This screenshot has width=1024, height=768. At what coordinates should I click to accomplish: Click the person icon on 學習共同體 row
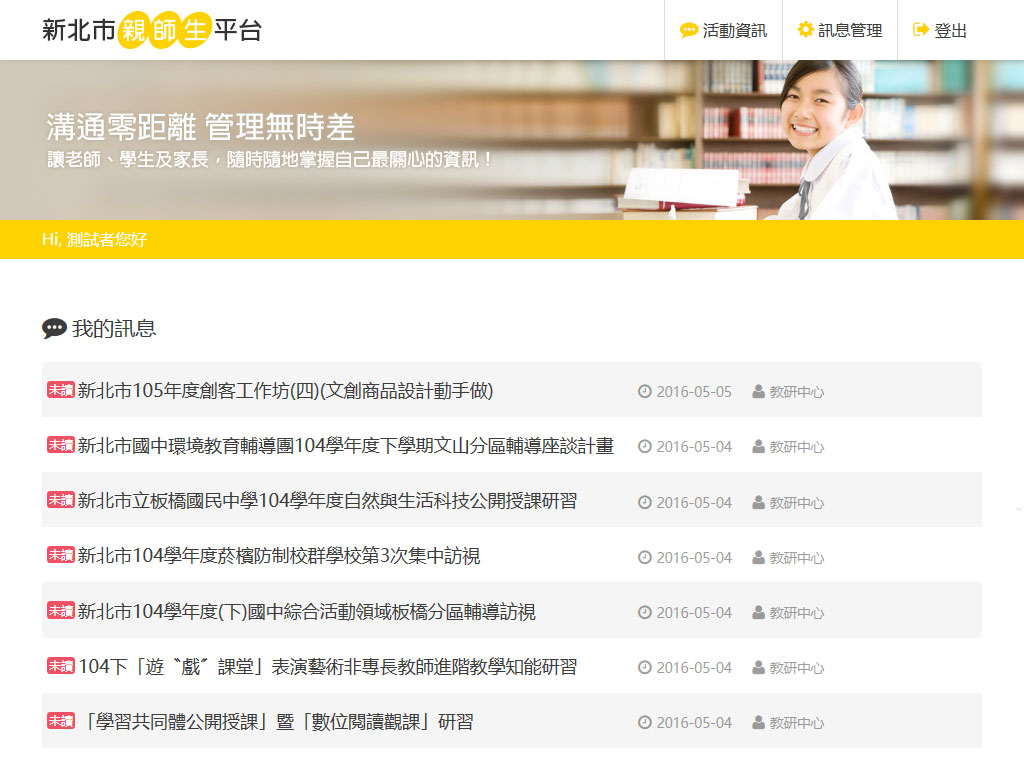coord(758,722)
